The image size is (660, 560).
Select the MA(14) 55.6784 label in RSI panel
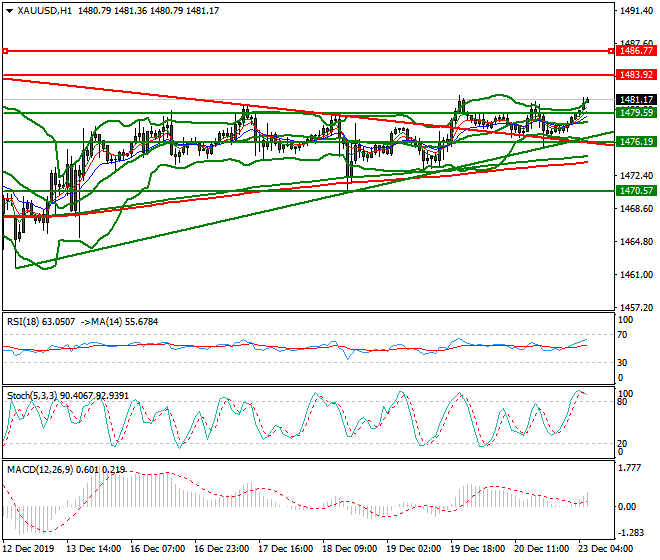pos(122,322)
